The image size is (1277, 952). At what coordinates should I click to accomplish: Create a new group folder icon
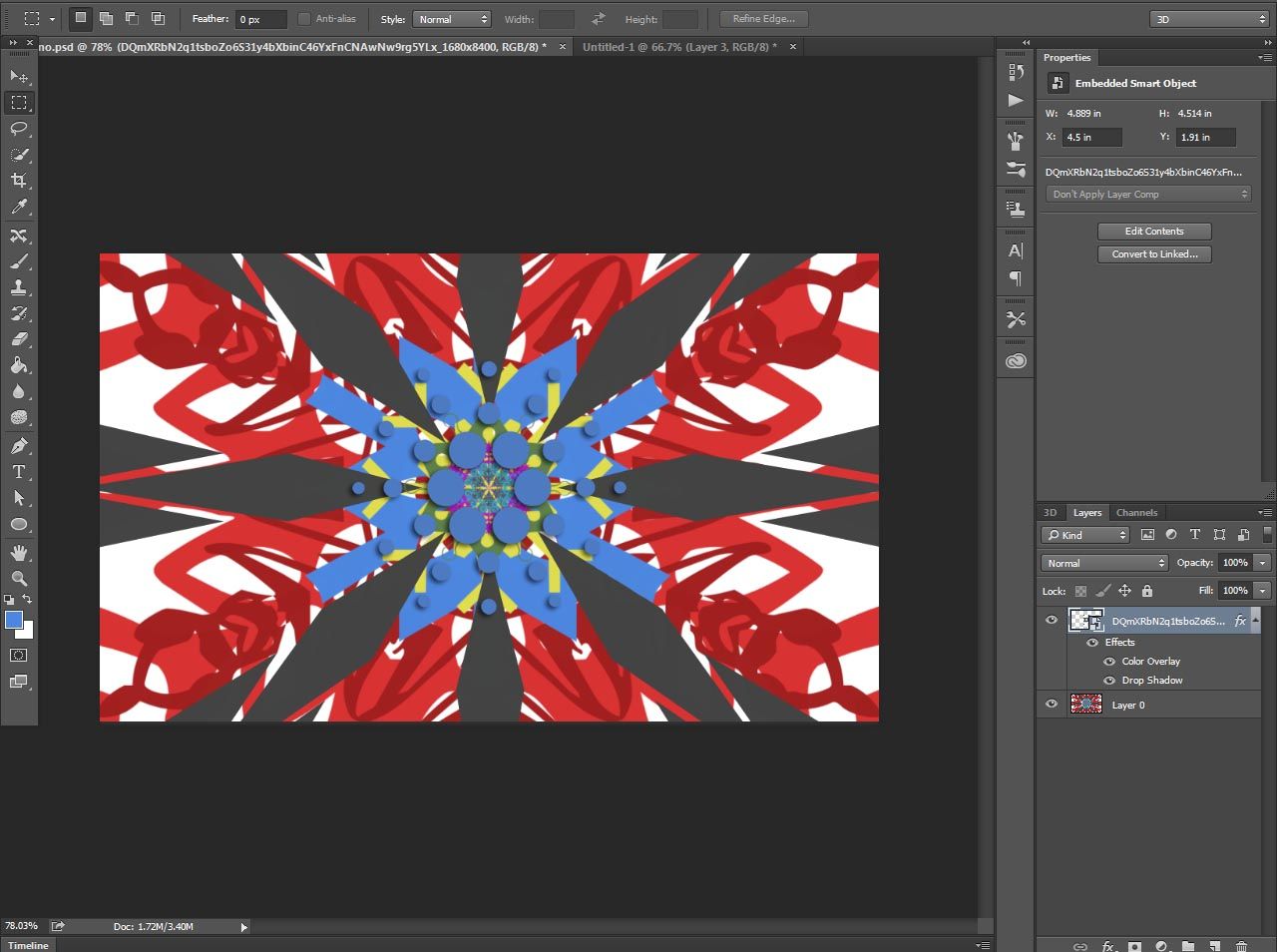(1188, 946)
